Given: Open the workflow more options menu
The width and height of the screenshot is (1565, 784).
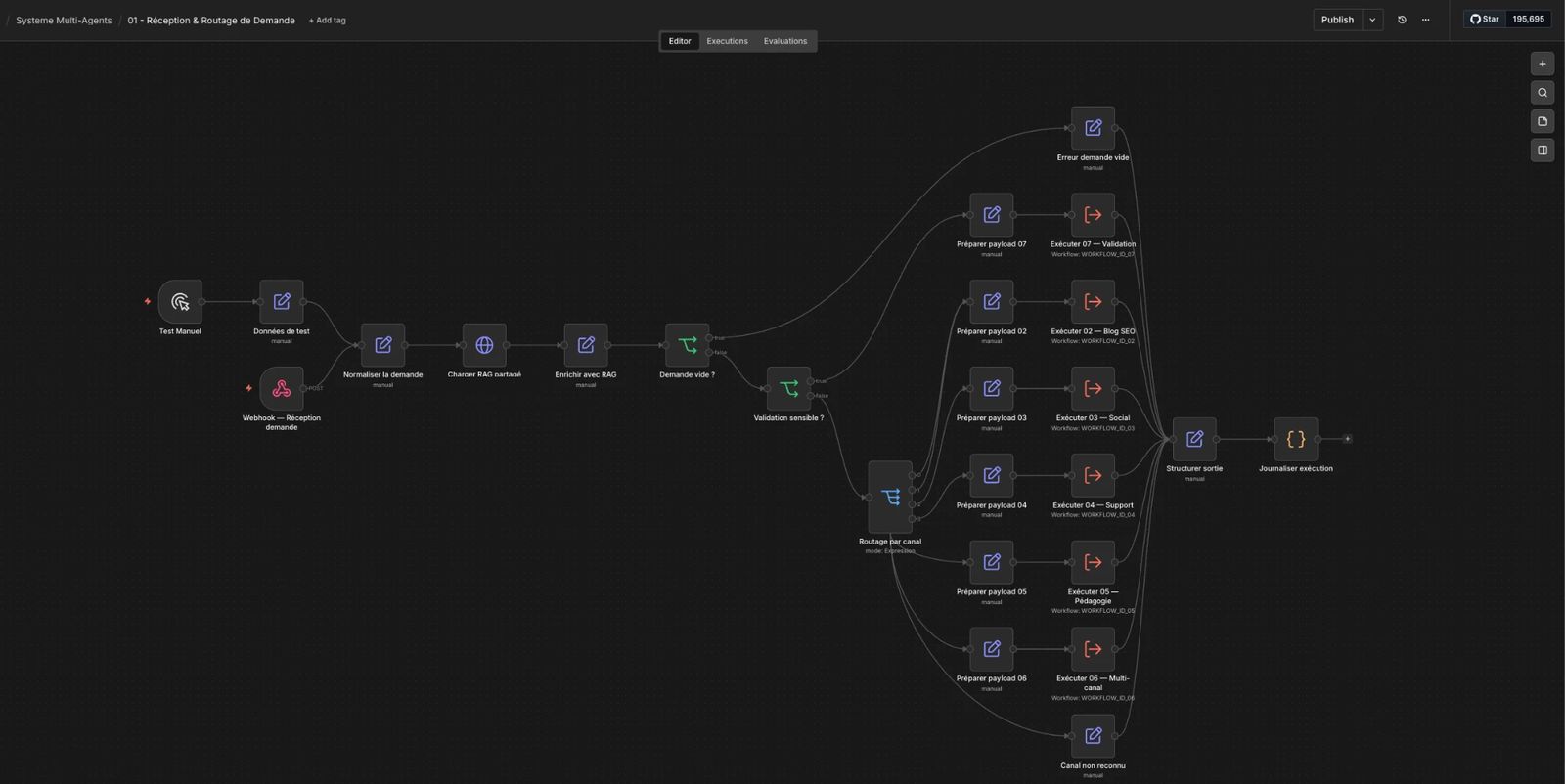Looking at the screenshot, I should click(1425, 20).
